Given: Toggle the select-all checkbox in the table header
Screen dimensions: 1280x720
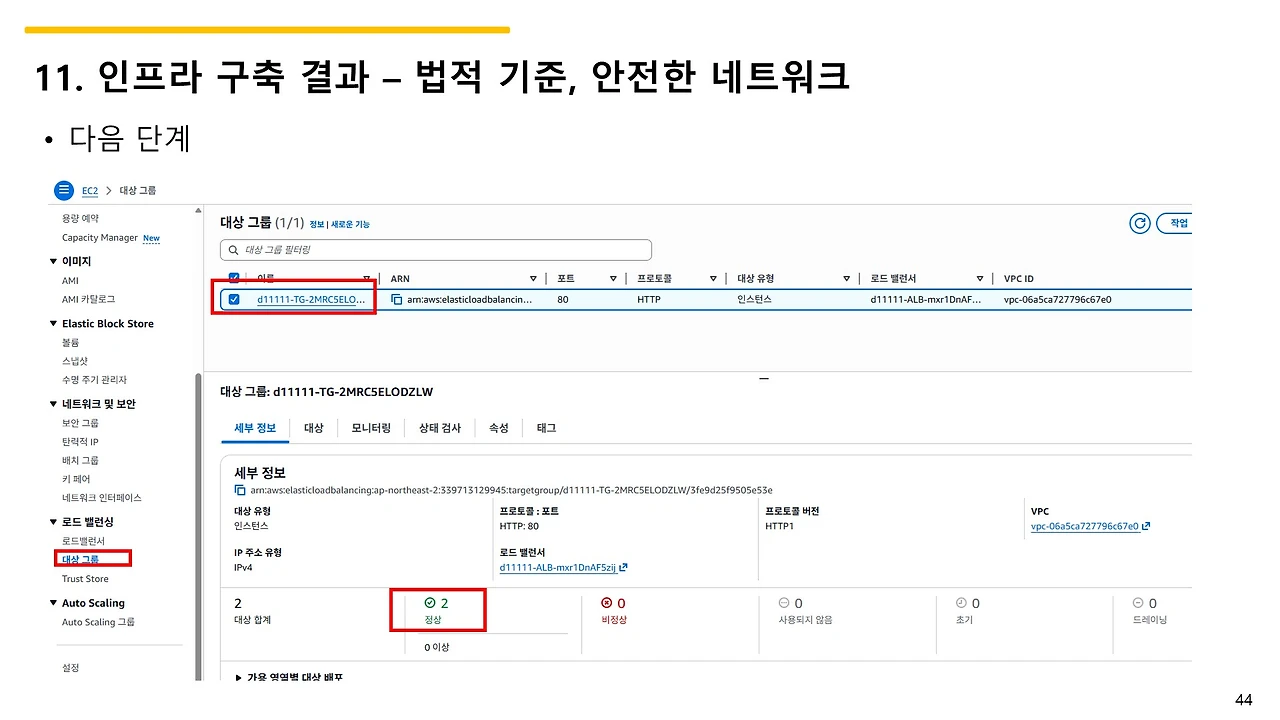Looking at the screenshot, I should pyautogui.click(x=234, y=278).
